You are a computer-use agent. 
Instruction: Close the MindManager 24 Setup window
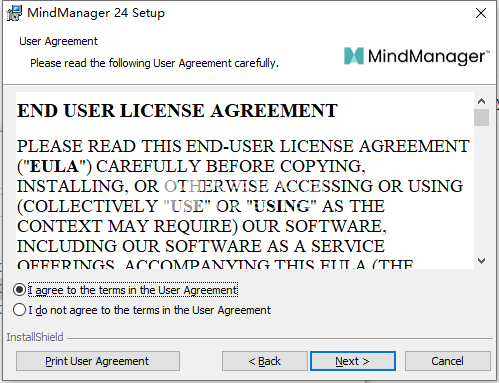481,13
